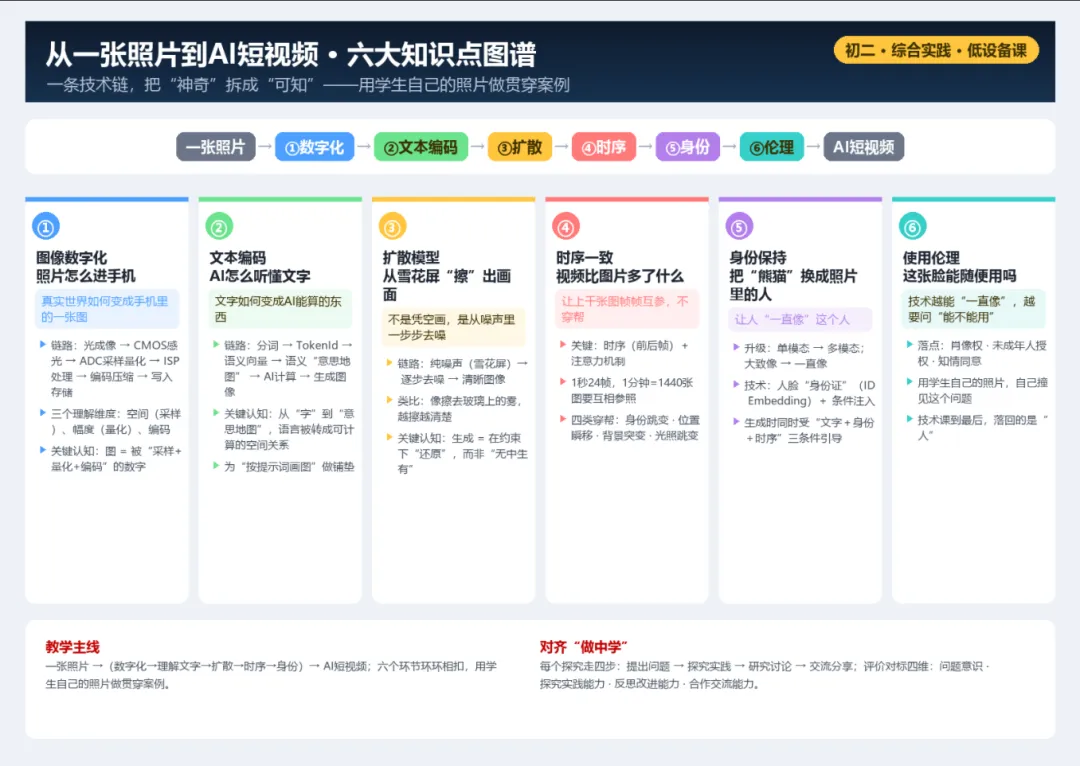Click subheading 视频比图片多了什么
Image resolution: width=1080 pixels, height=766 pixels.
(620, 276)
